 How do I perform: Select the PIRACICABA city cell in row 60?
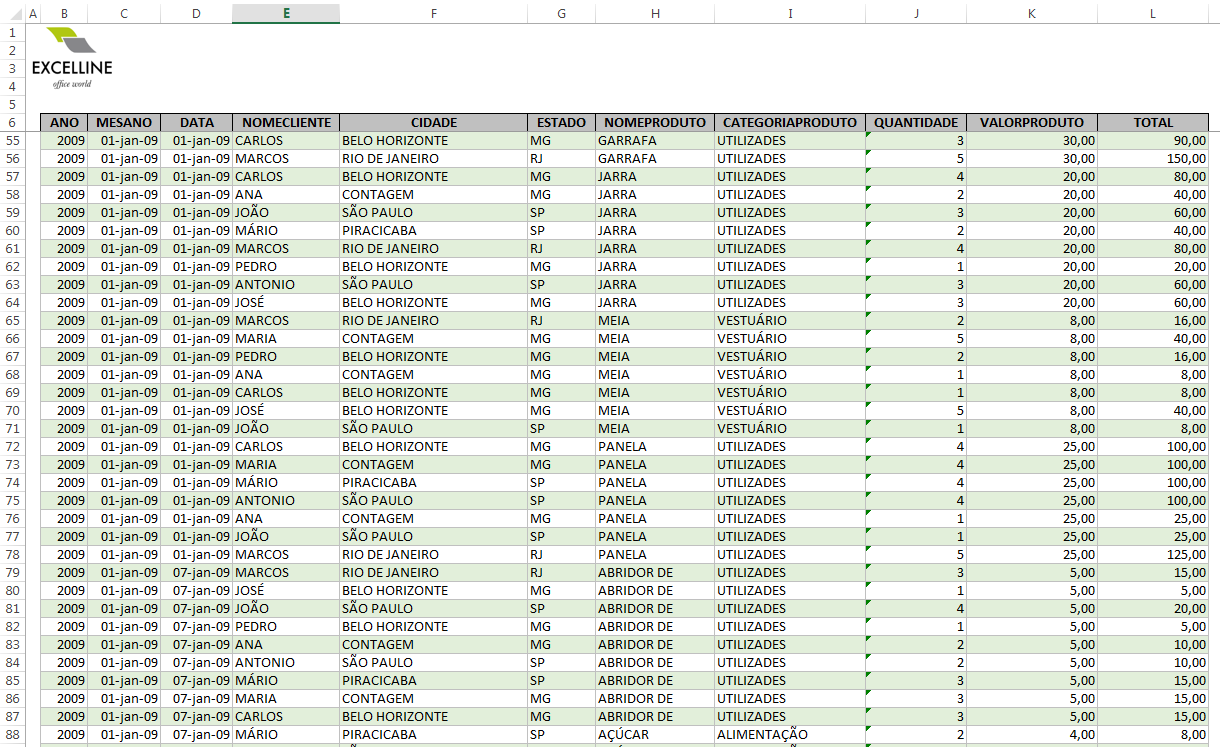(x=434, y=230)
